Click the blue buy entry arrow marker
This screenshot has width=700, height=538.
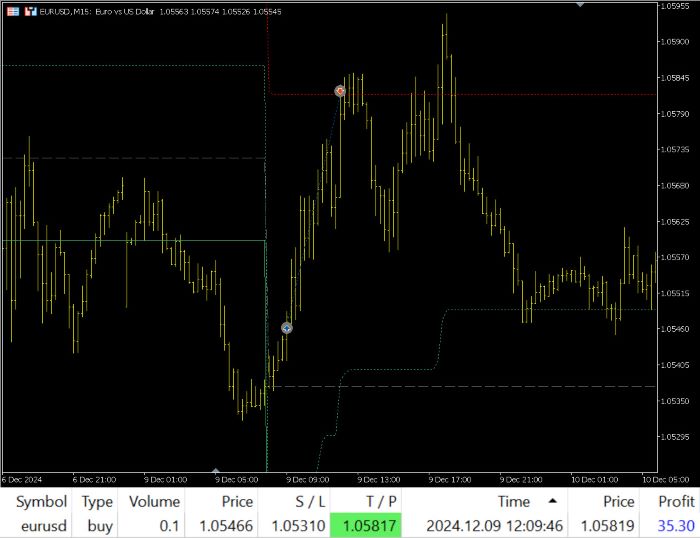(x=287, y=329)
